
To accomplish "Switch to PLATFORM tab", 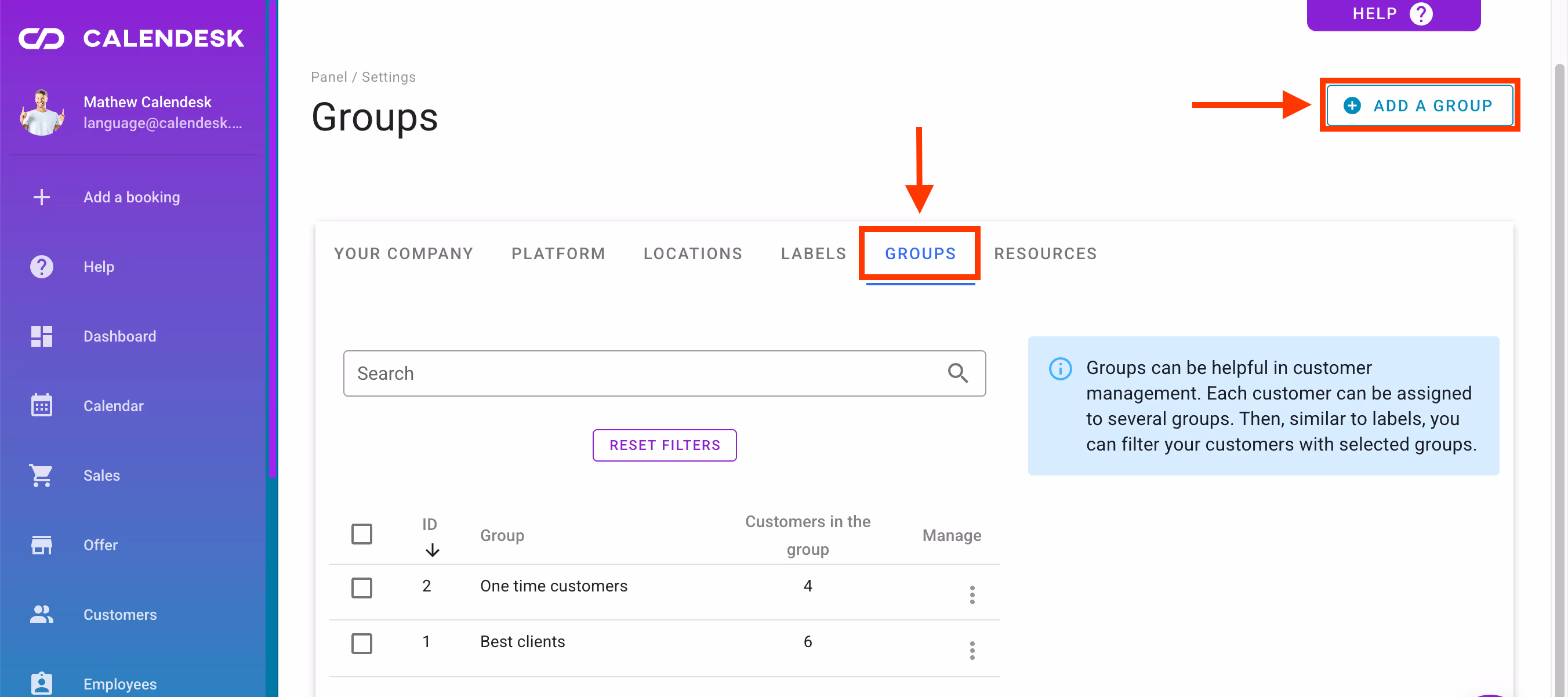I will 558,253.
